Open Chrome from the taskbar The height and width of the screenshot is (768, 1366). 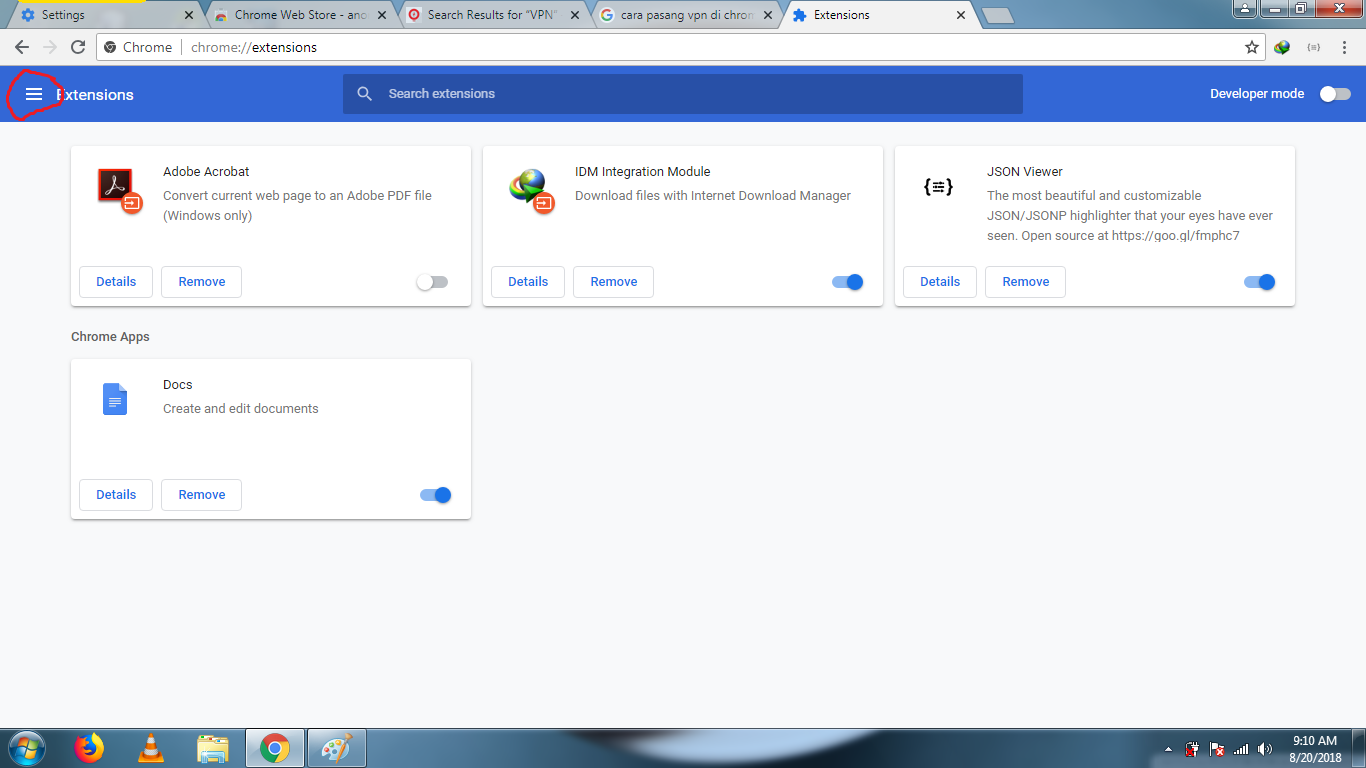274,747
